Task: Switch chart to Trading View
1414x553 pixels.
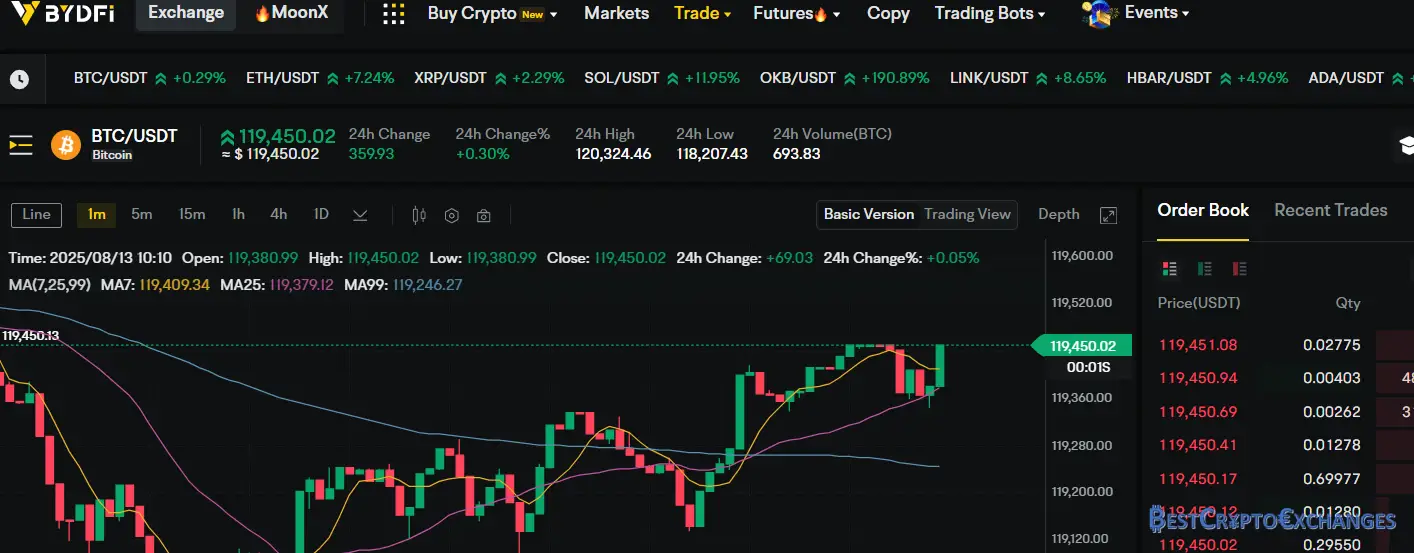Action: (967, 214)
